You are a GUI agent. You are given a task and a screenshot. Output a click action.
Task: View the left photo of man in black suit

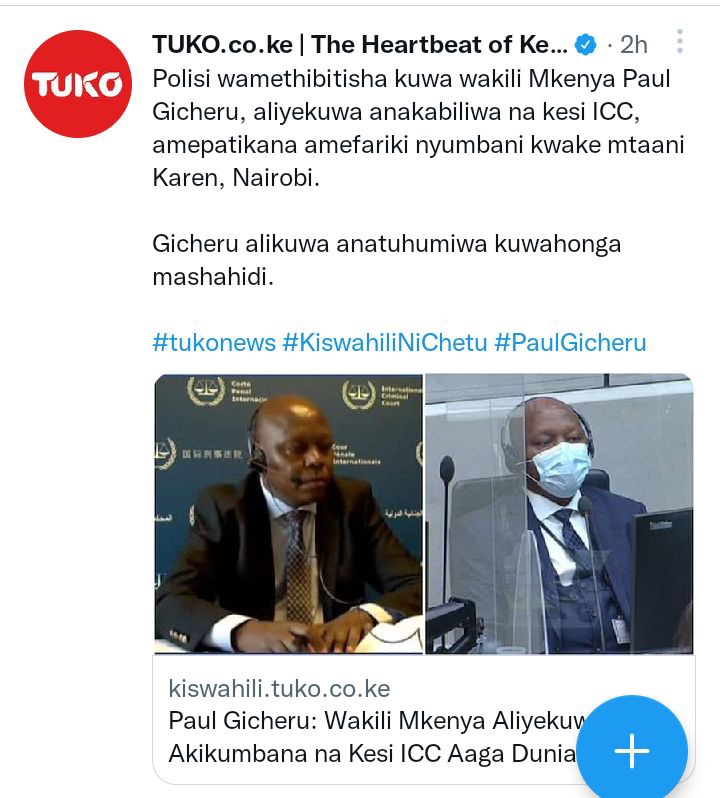point(289,514)
